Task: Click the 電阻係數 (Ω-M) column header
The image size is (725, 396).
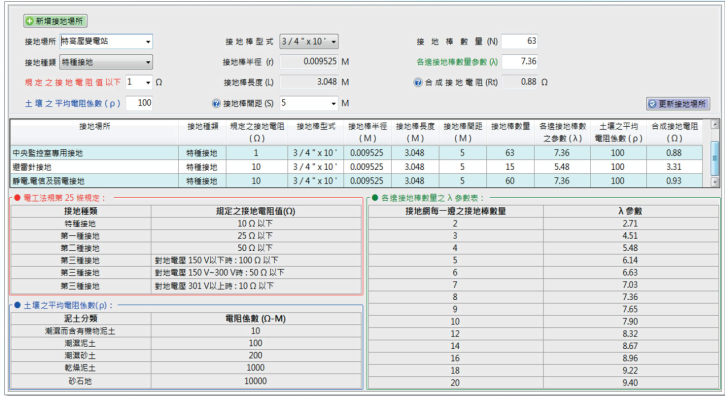Action: click(x=256, y=319)
